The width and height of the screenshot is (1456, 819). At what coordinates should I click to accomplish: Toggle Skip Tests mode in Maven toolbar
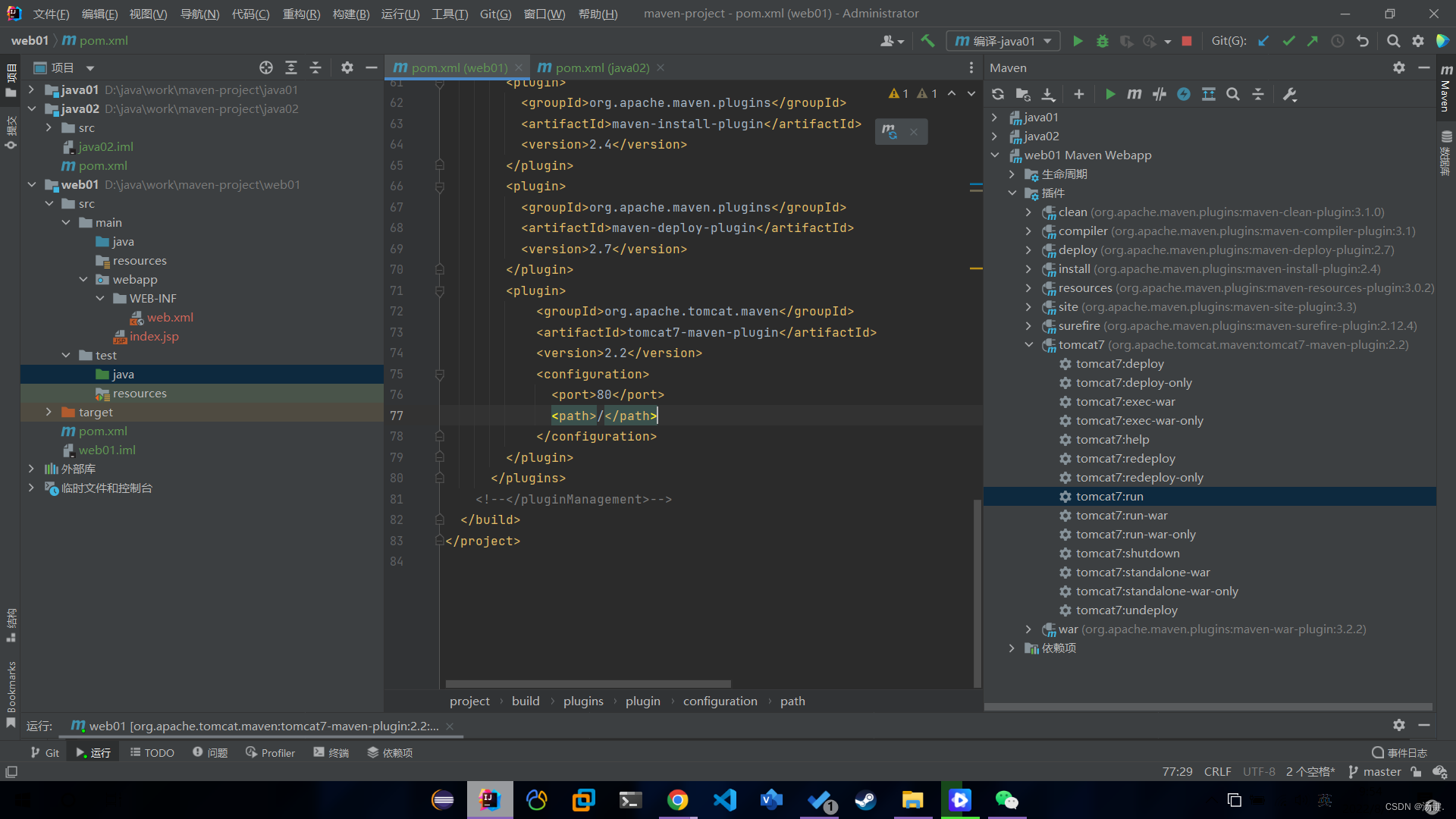(1159, 94)
